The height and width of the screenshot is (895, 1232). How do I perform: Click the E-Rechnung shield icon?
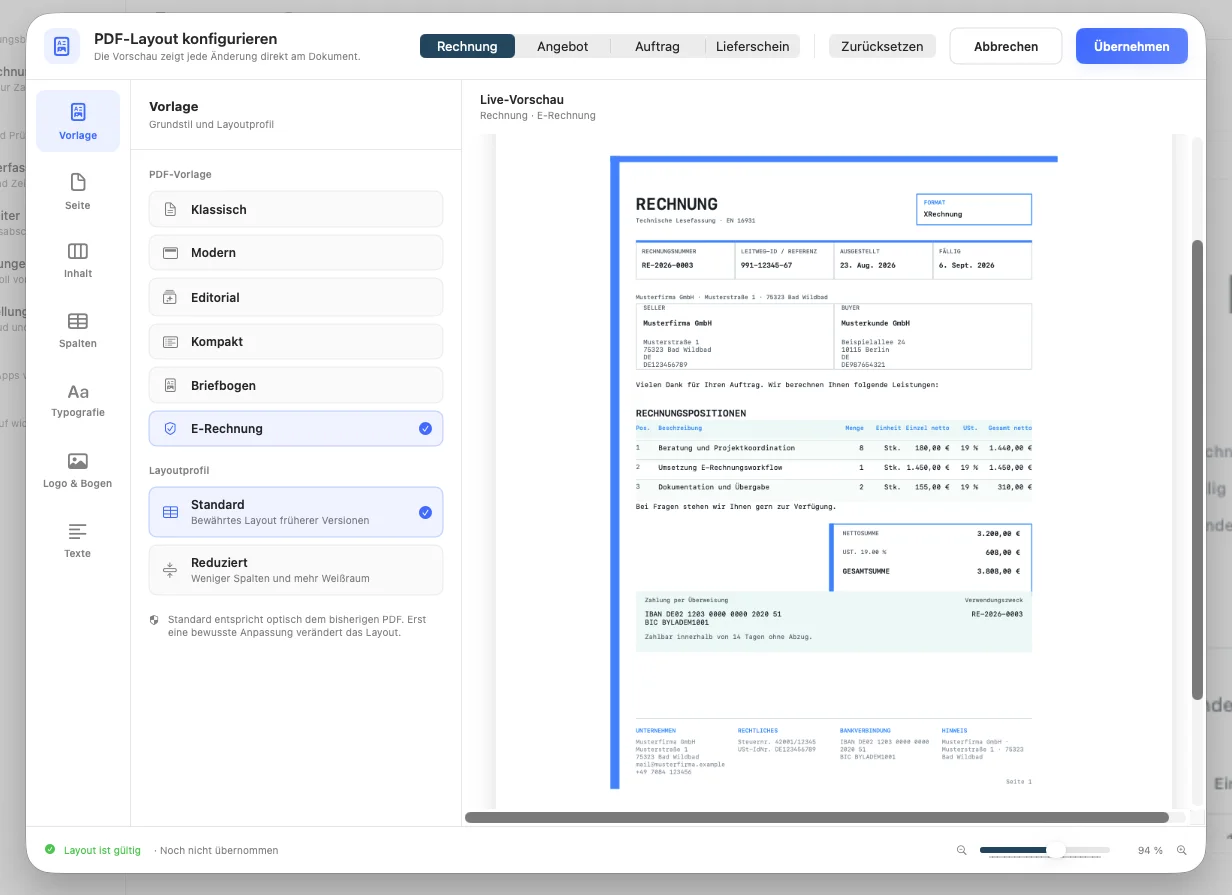170,429
